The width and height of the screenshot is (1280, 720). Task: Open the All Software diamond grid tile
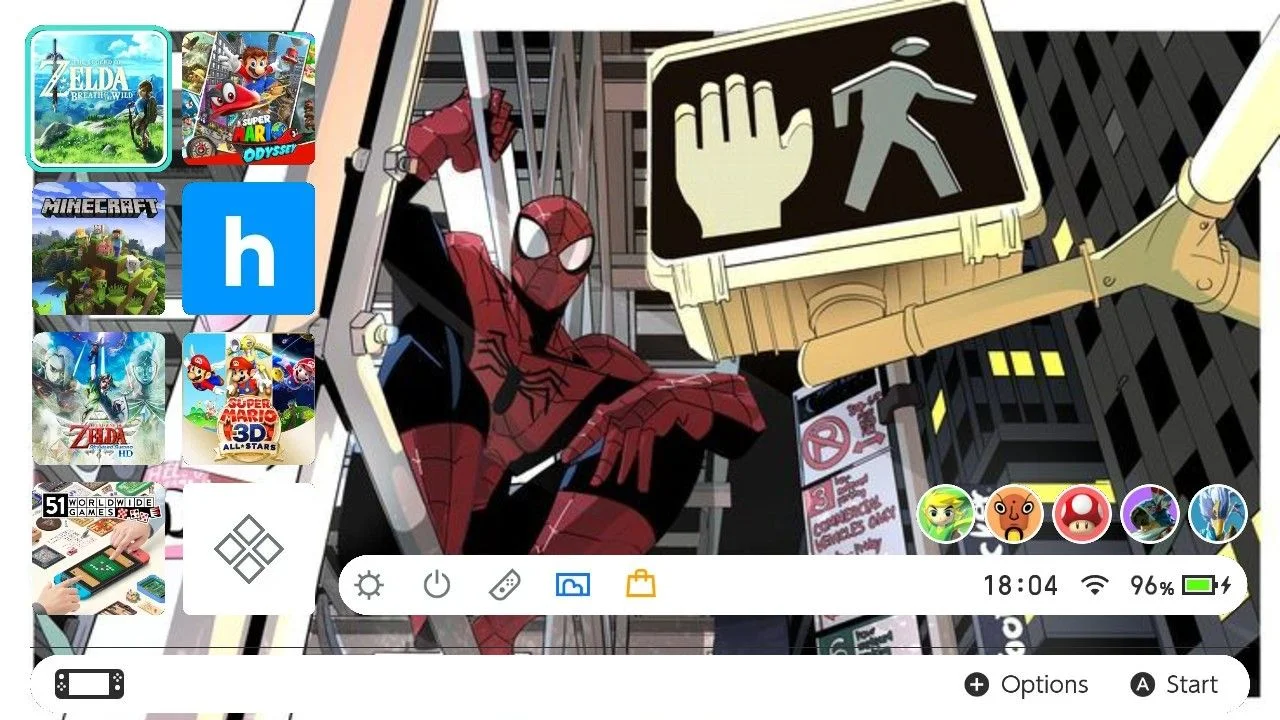click(248, 548)
